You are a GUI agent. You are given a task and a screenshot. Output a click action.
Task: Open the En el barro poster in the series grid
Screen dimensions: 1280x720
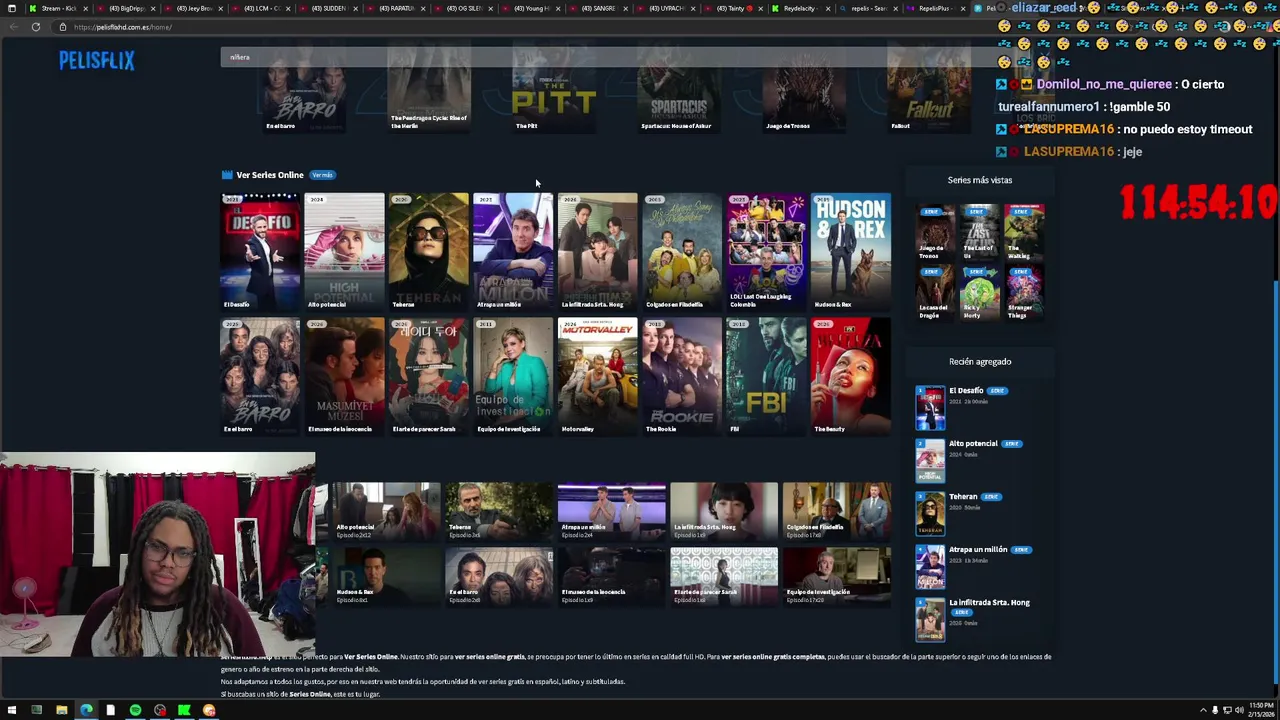(x=260, y=376)
